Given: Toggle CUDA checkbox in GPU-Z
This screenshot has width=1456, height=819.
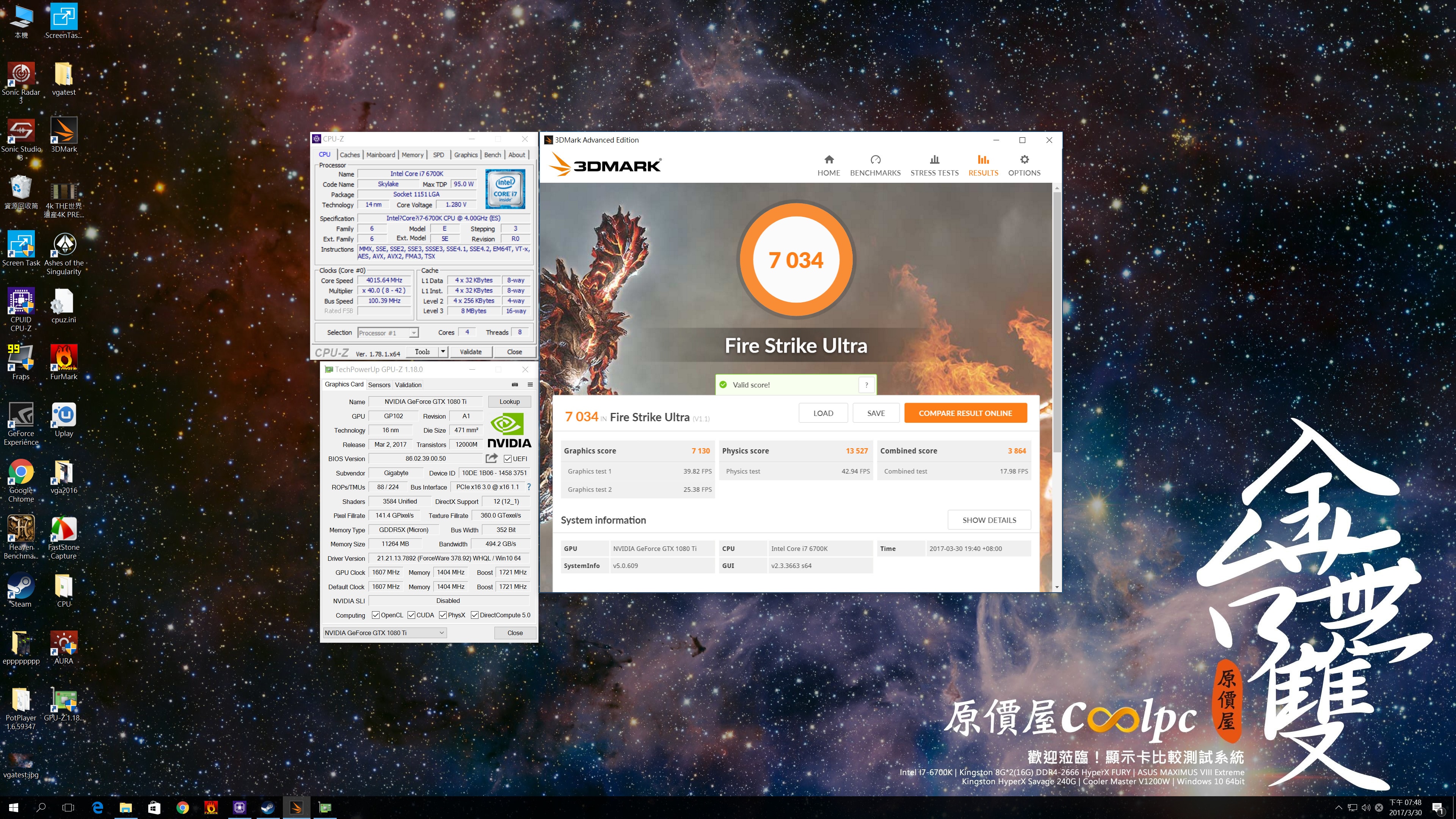Looking at the screenshot, I should [411, 615].
